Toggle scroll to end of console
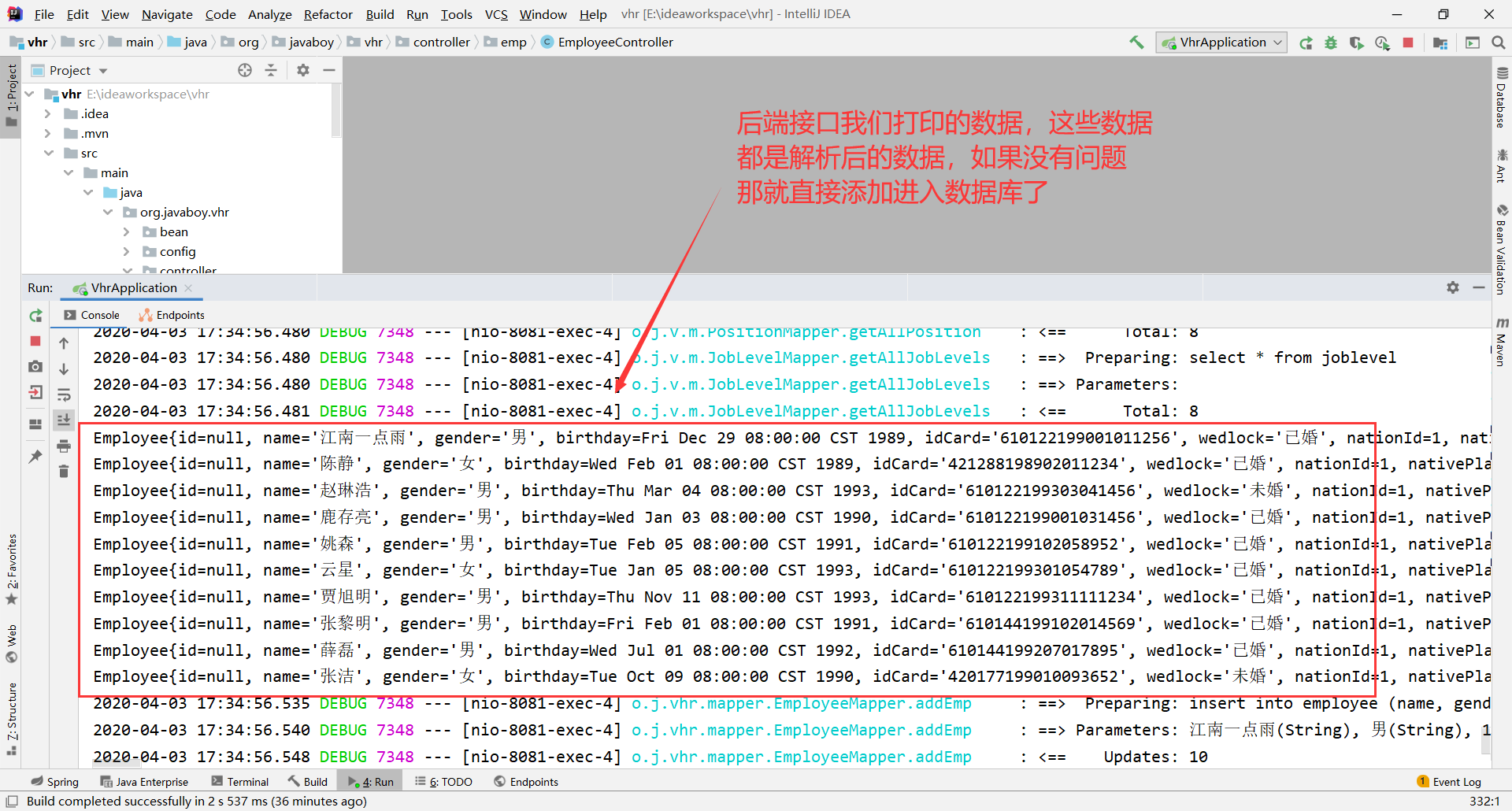The width and height of the screenshot is (1512, 811). click(64, 420)
